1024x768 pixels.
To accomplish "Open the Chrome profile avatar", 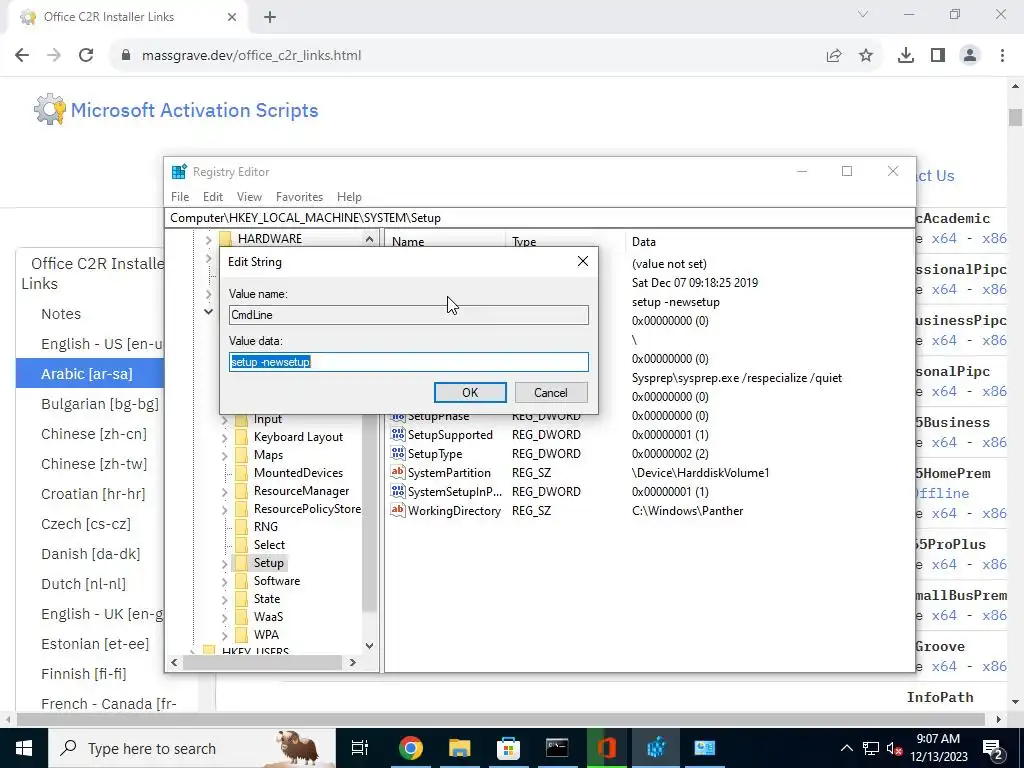I will (x=970, y=56).
